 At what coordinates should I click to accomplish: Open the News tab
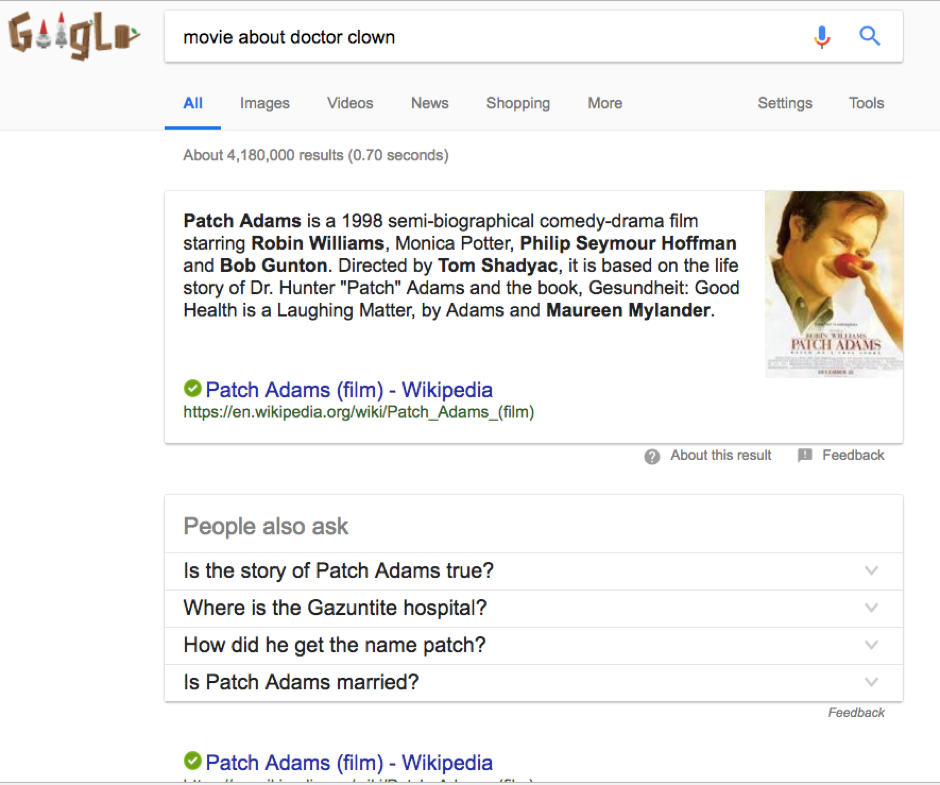tap(429, 103)
